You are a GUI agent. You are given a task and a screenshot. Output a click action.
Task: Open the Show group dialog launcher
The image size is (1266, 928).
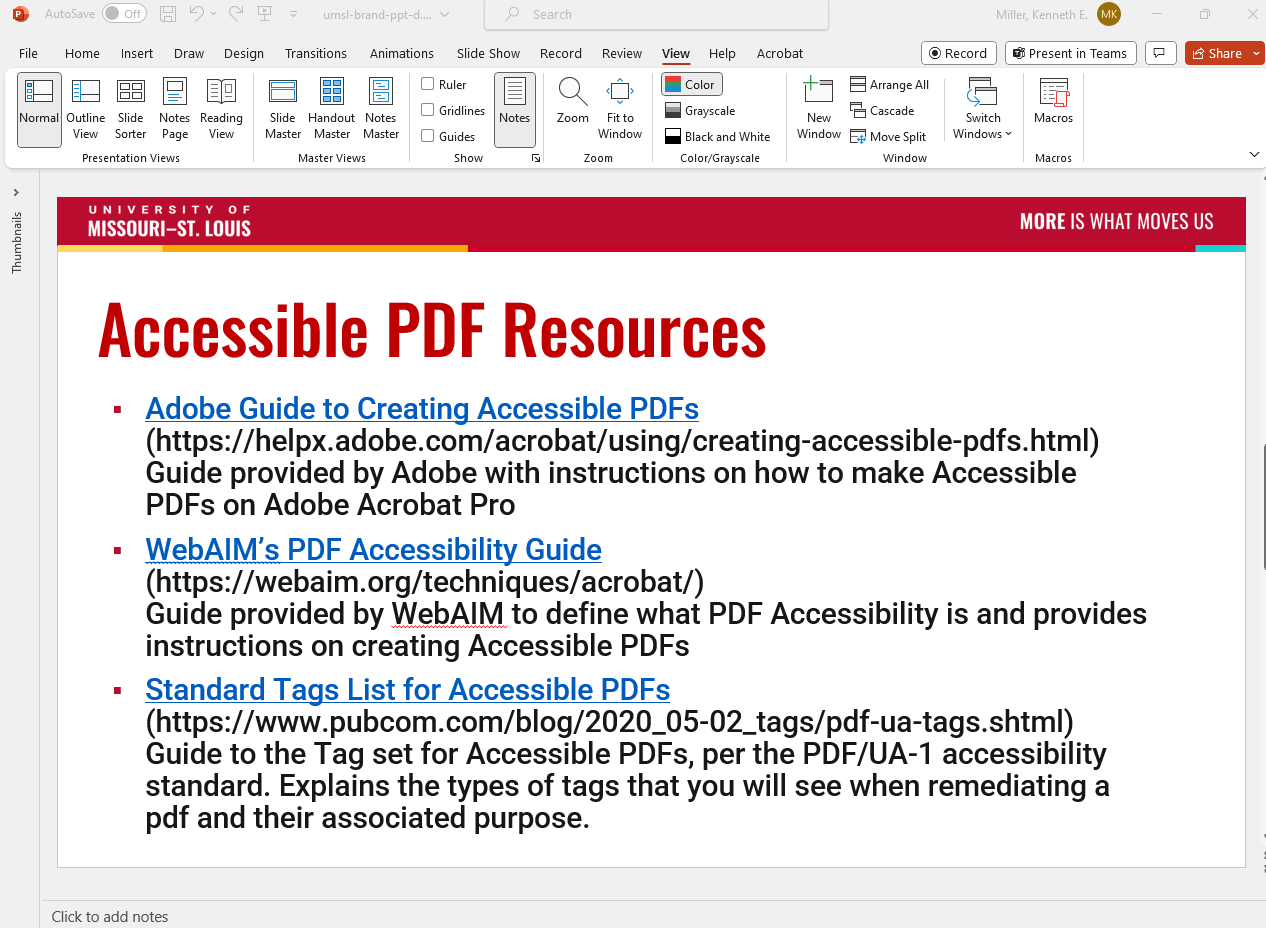pyautogui.click(x=536, y=158)
